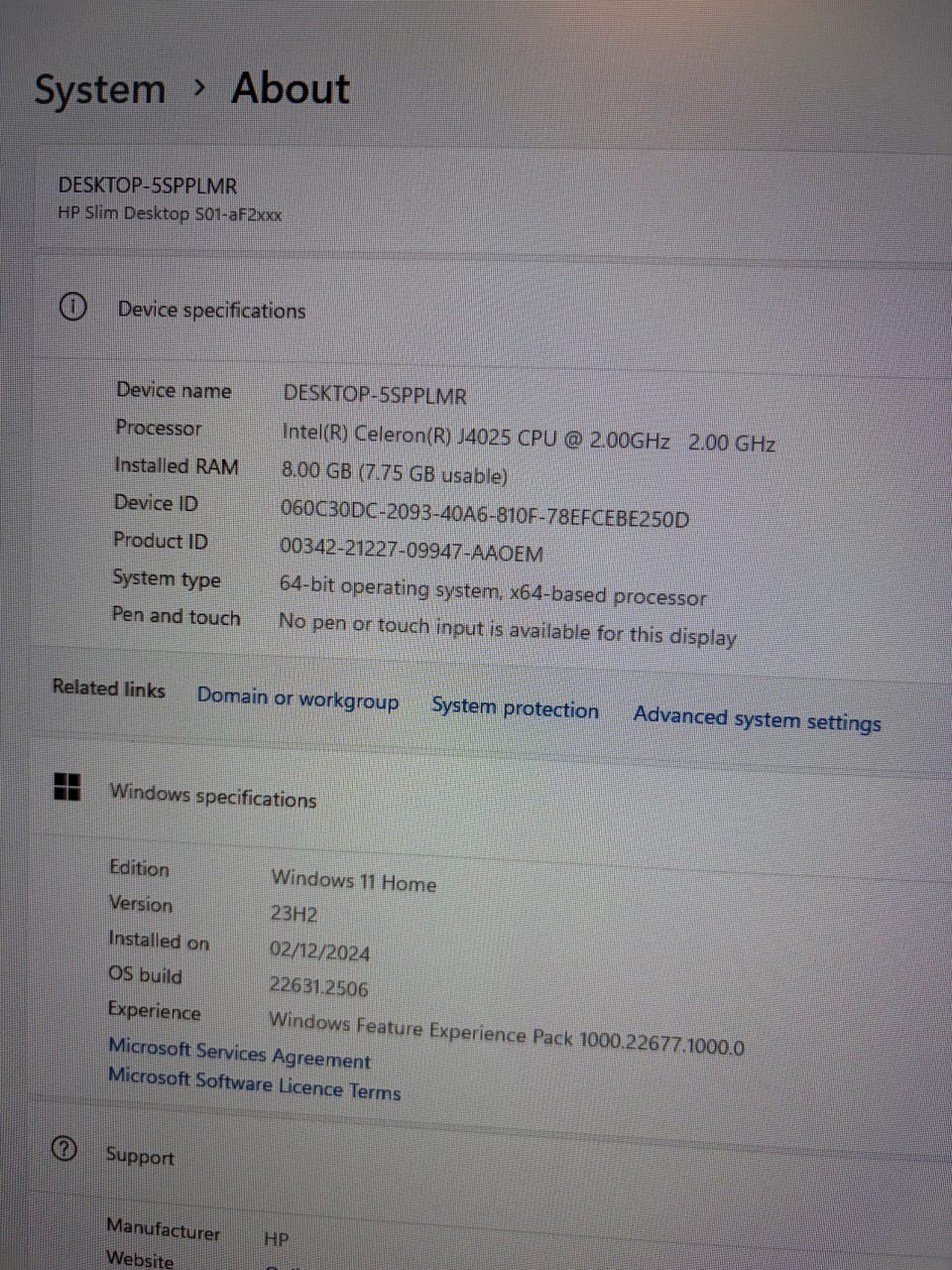
Task: Select the Device name value DESKTOP-5SPPLMR
Action: click(375, 394)
